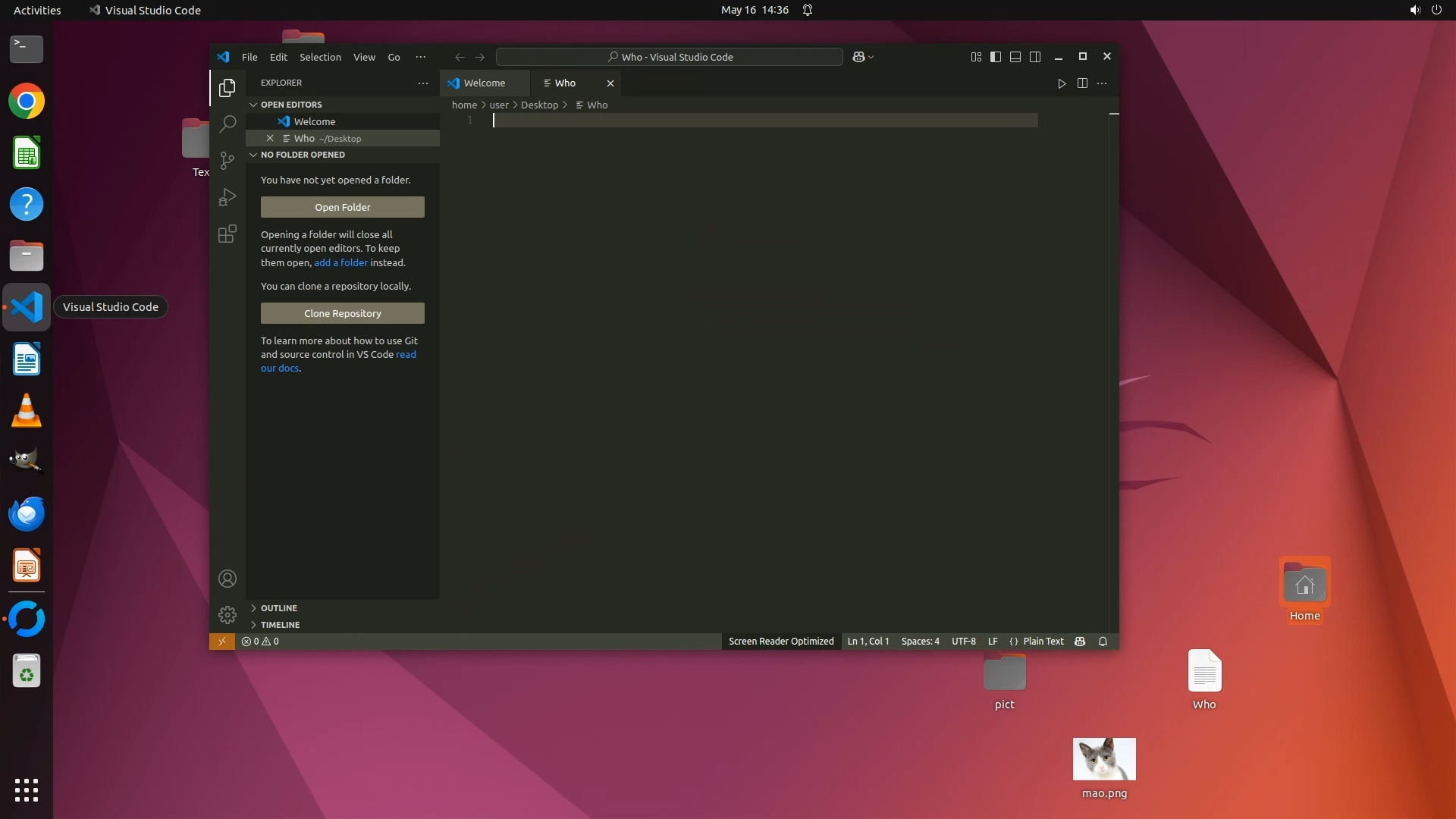Open the Selection menu
This screenshot has height=819, width=1456.
tap(320, 57)
